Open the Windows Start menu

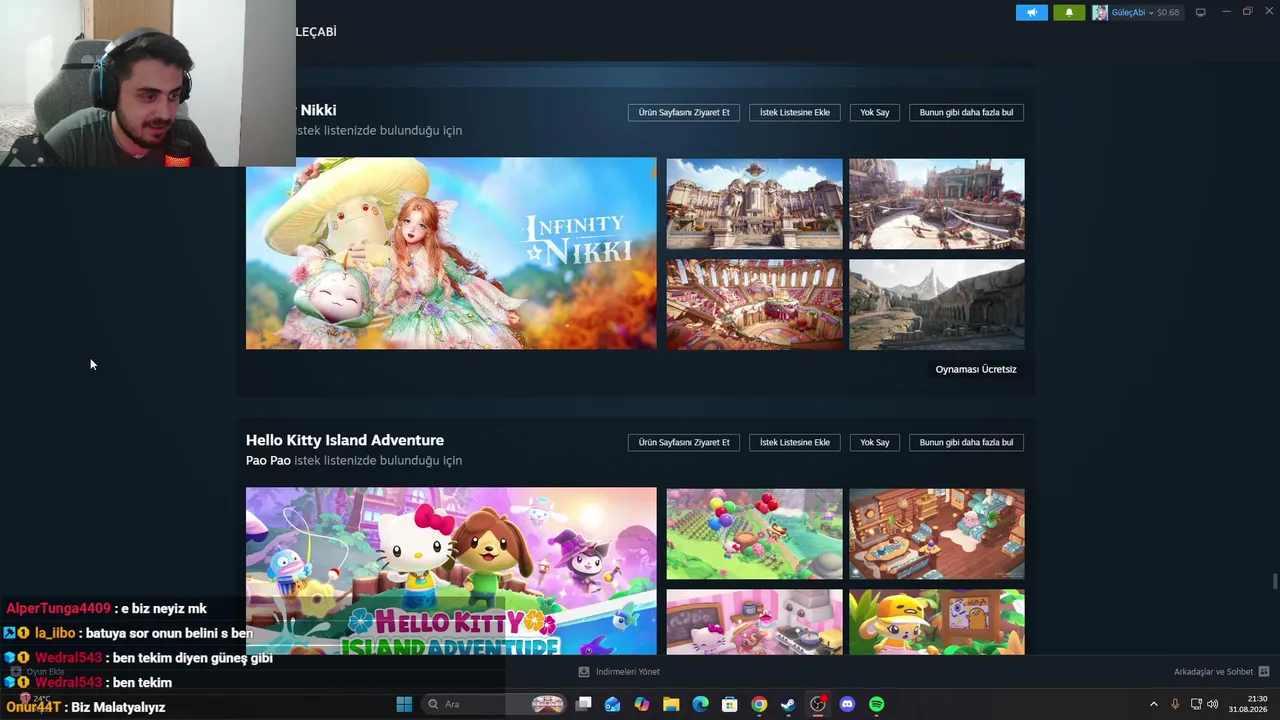[x=404, y=704]
